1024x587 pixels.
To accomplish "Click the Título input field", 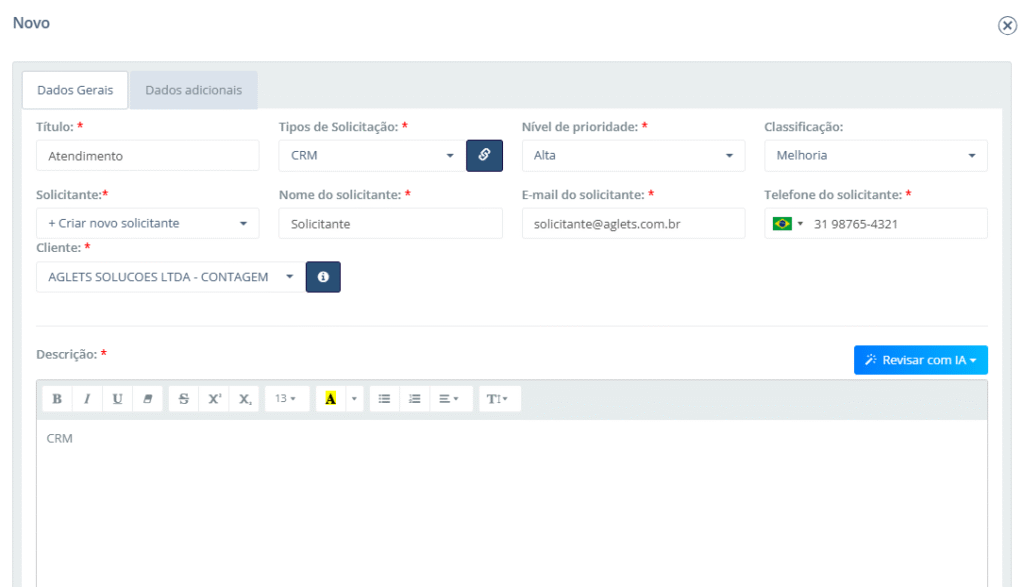I will tap(147, 155).
